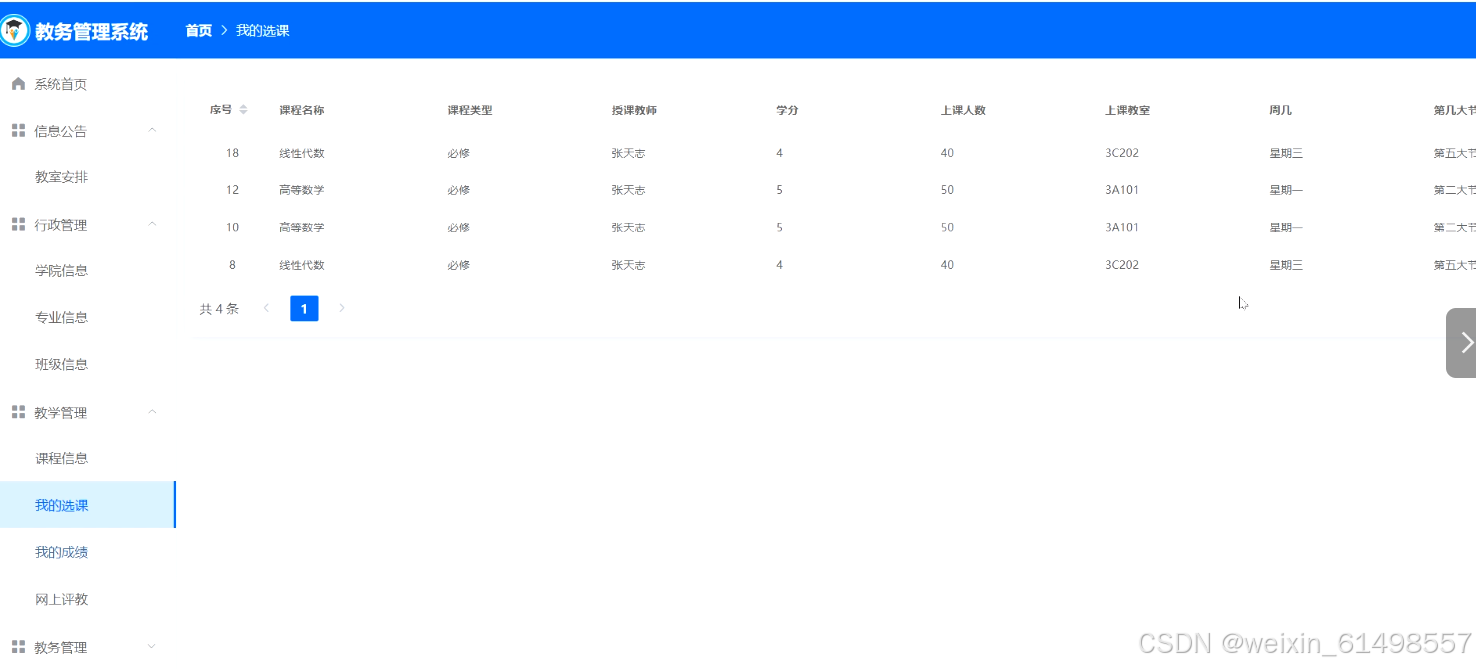Click the next page arrow
This screenshot has height=669, width=1476.
pyautogui.click(x=342, y=308)
